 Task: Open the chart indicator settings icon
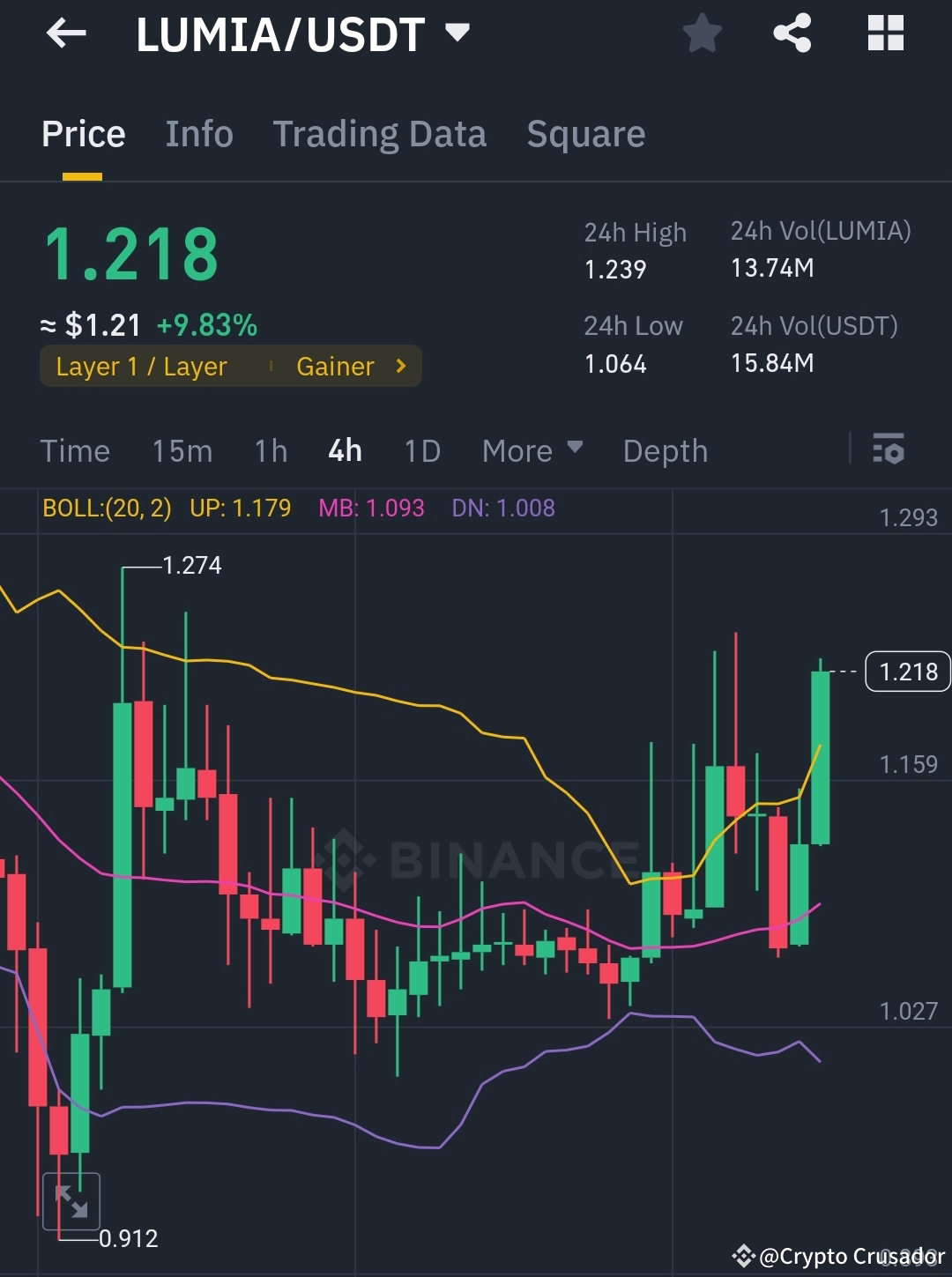(x=889, y=450)
